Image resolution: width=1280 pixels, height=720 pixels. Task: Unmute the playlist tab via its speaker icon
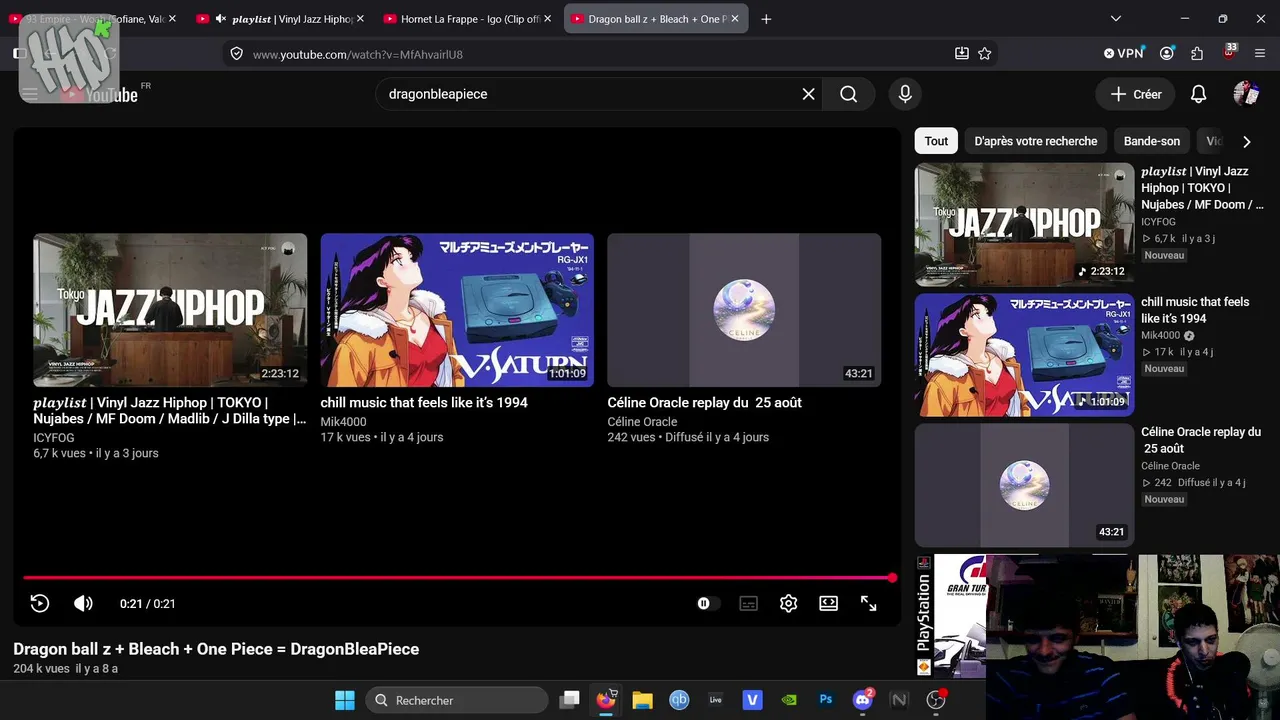(x=221, y=19)
